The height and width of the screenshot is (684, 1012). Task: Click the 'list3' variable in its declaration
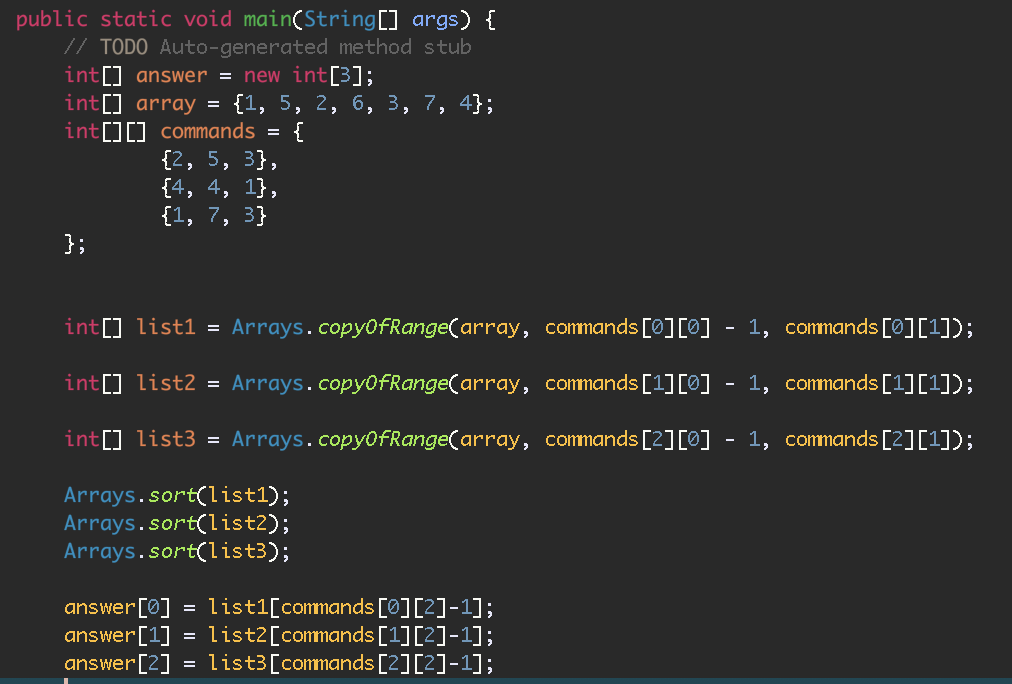166,439
